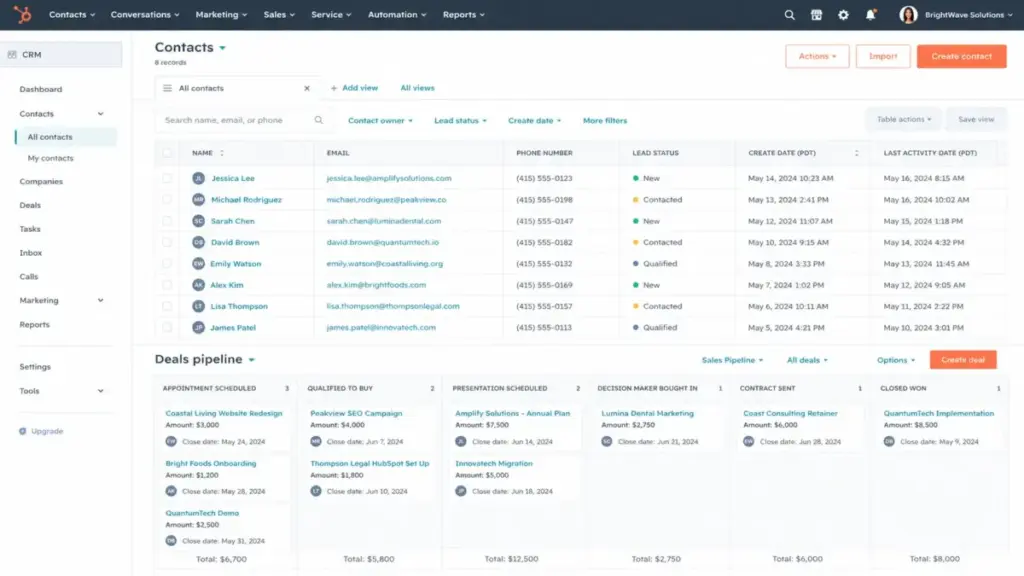Open the Automation menu

coord(397,14)
